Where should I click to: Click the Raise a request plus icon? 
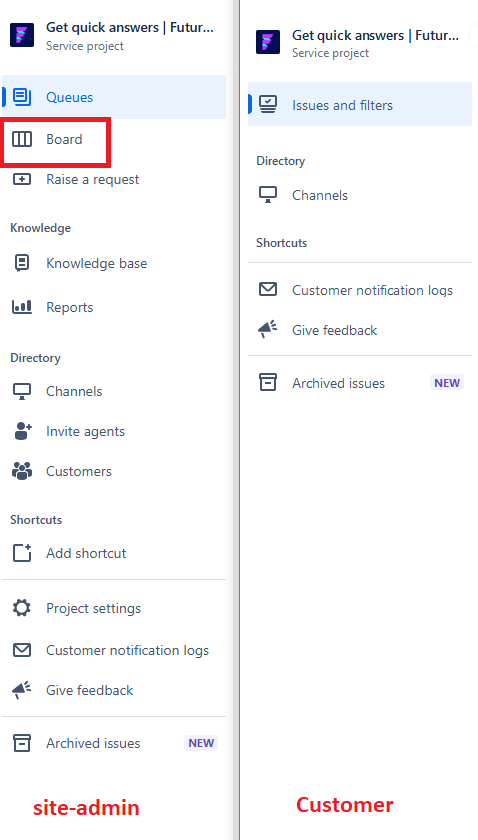tap(22, 179)
